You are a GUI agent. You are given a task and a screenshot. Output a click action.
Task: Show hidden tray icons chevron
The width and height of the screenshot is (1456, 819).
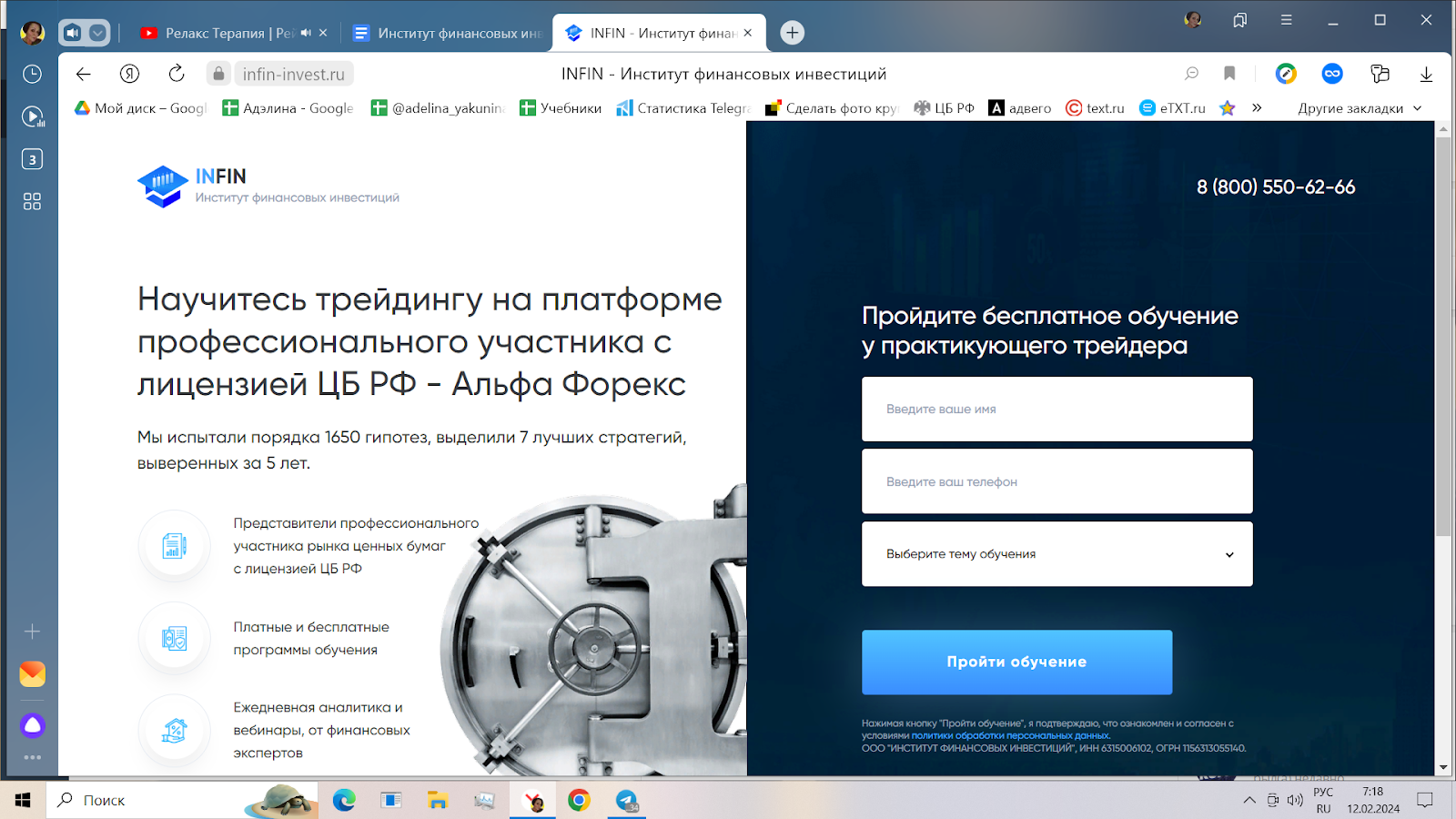(1249, 800)
